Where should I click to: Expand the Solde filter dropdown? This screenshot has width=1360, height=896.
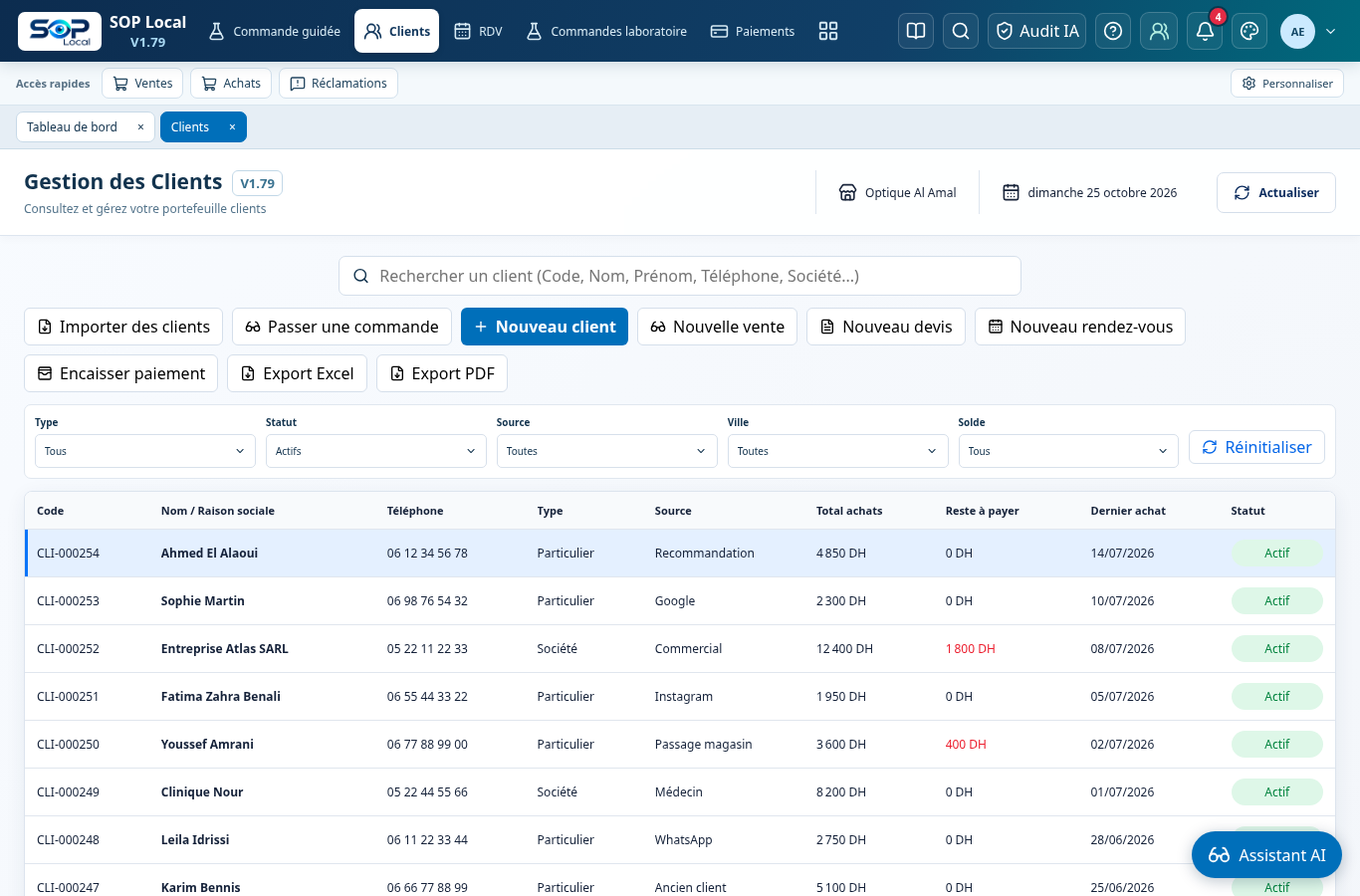click(x=1069, y=451)
